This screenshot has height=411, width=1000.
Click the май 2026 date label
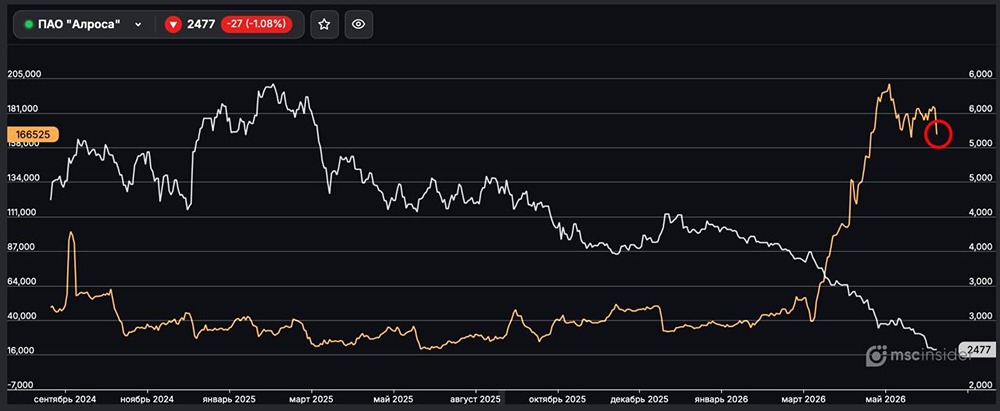point(885,400)
